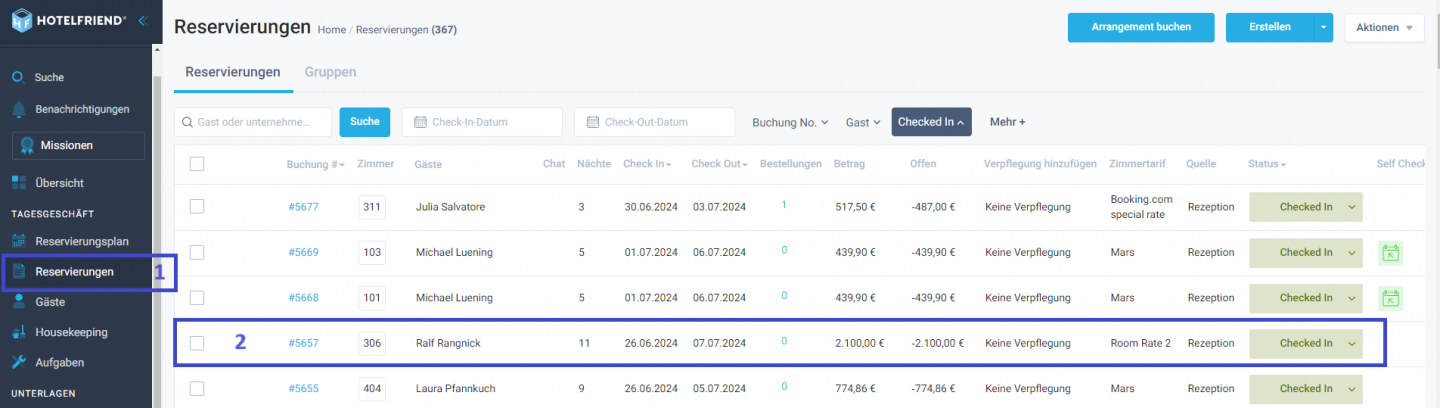Click room number 404 box
This screenshot has height=408, width=1440.
coord(372,388)
